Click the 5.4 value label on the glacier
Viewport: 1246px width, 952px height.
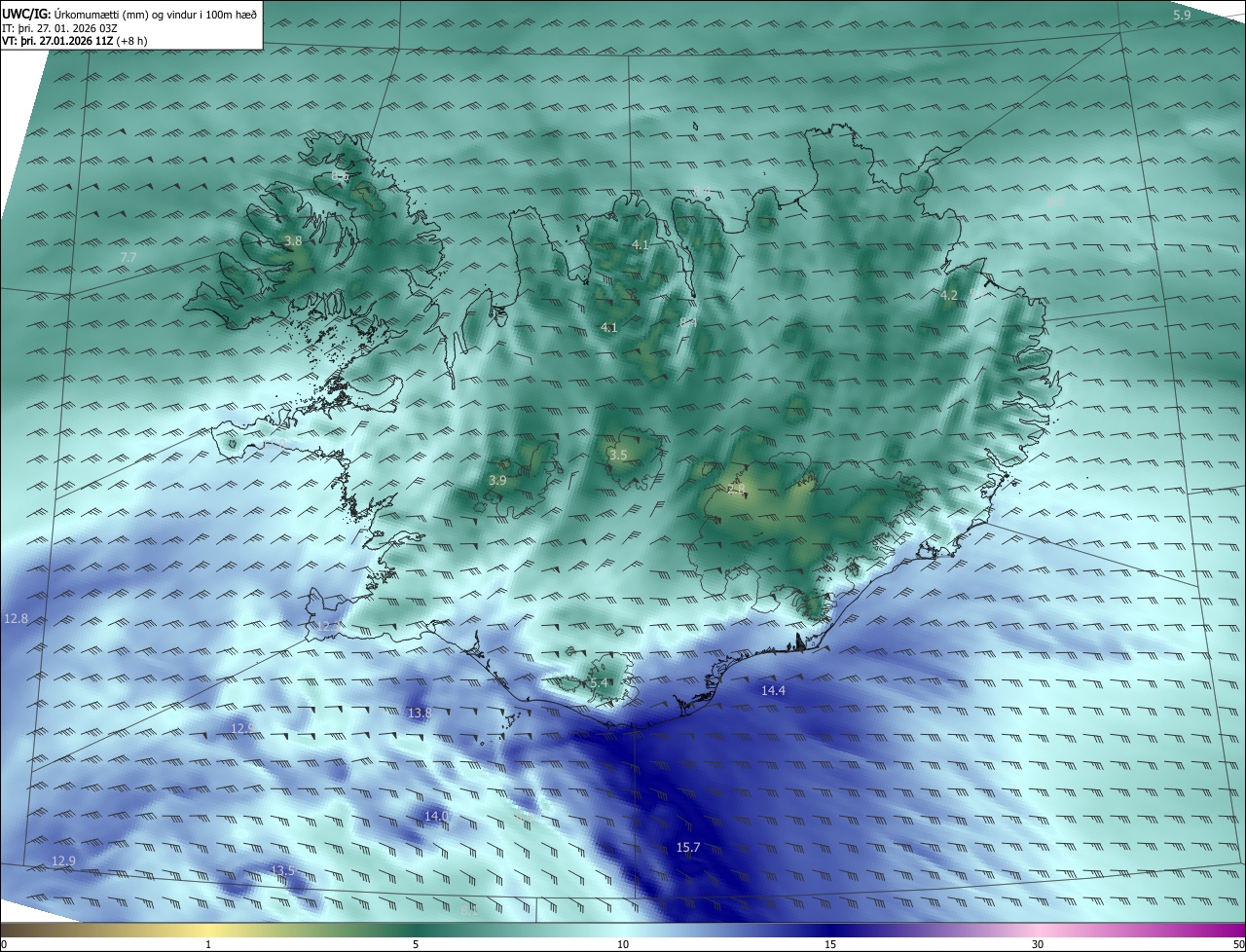[599, 683]
